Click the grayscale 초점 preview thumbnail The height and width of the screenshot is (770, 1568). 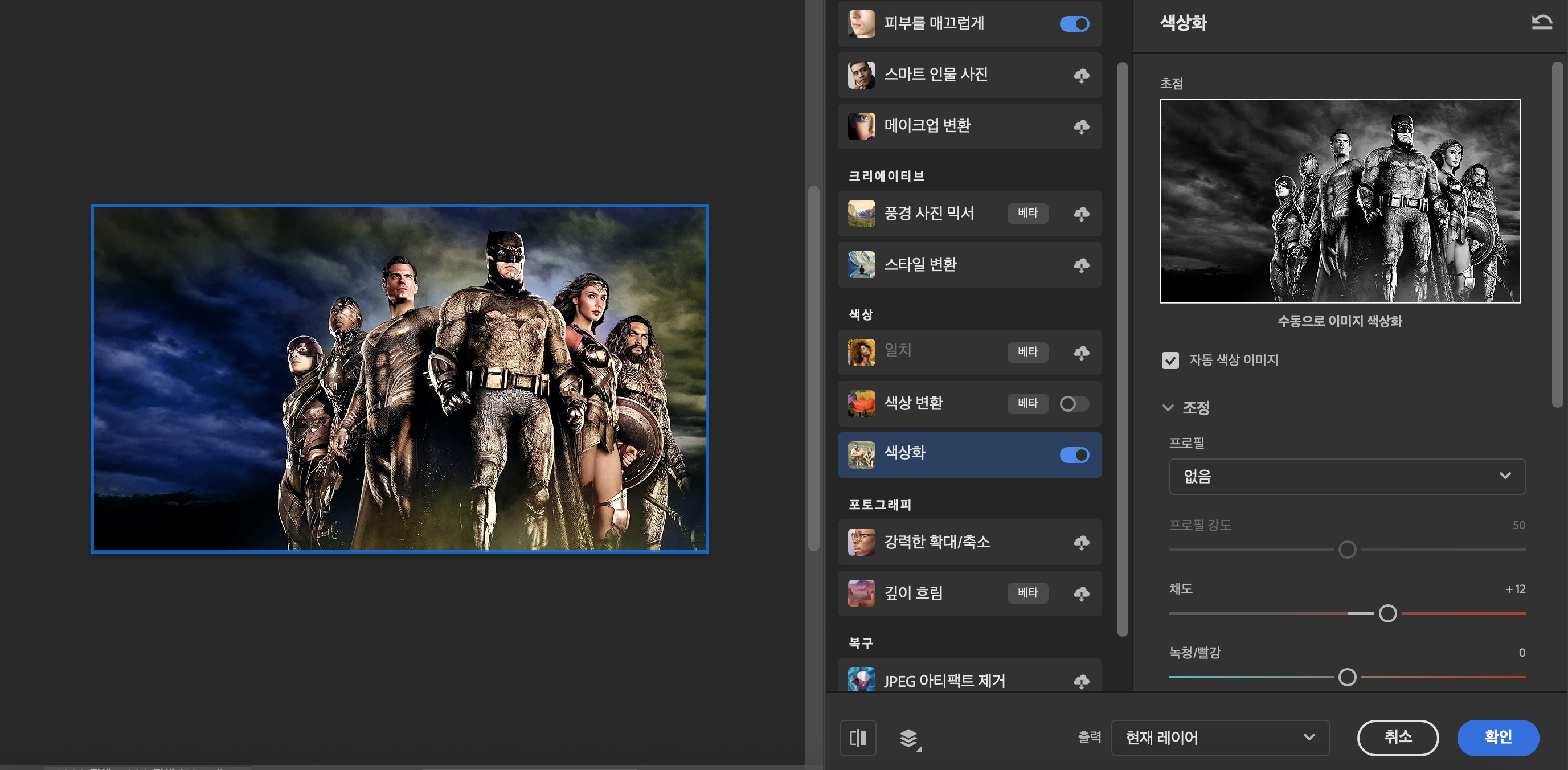1340,201
